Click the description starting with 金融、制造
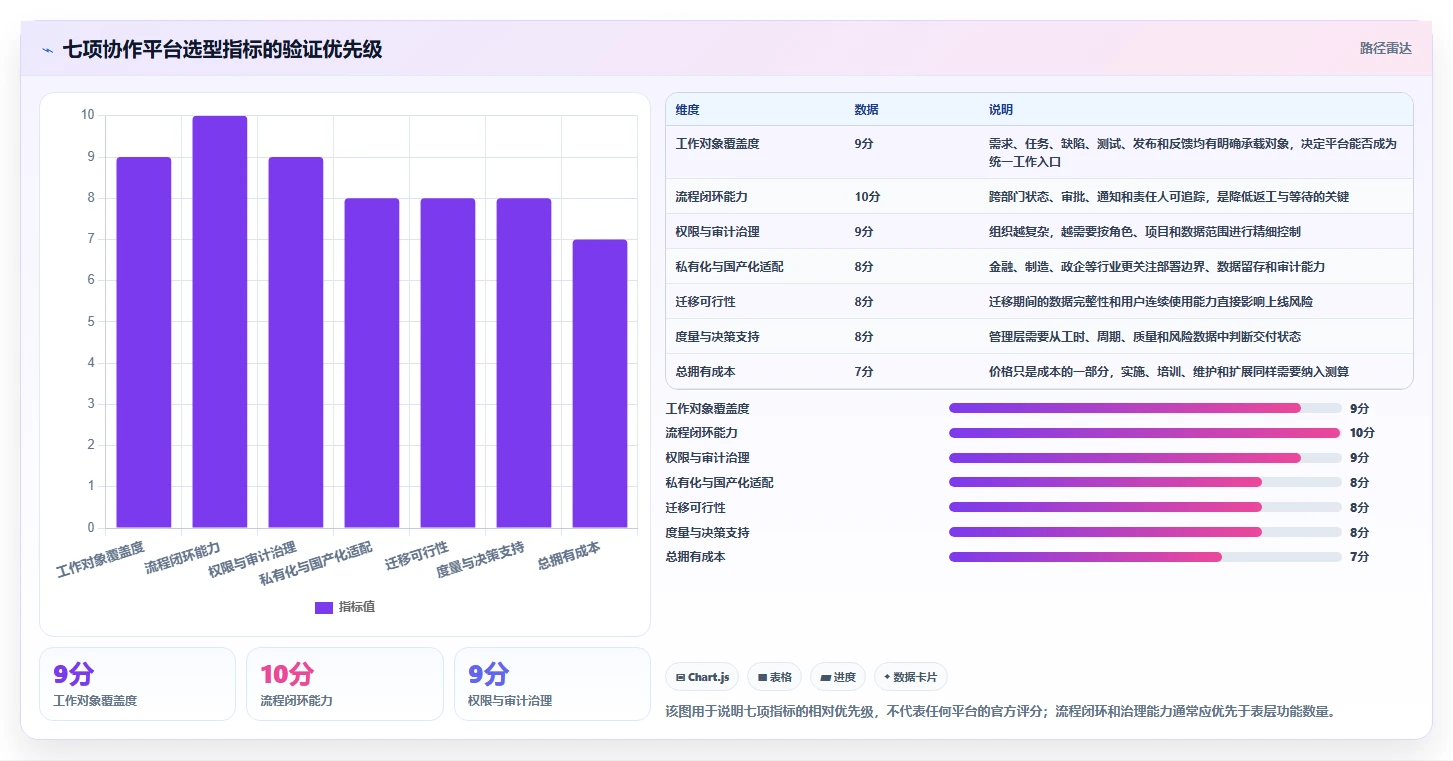Image resolution: width=1453 pixels, height=761 pixels. click(1157, 266)
